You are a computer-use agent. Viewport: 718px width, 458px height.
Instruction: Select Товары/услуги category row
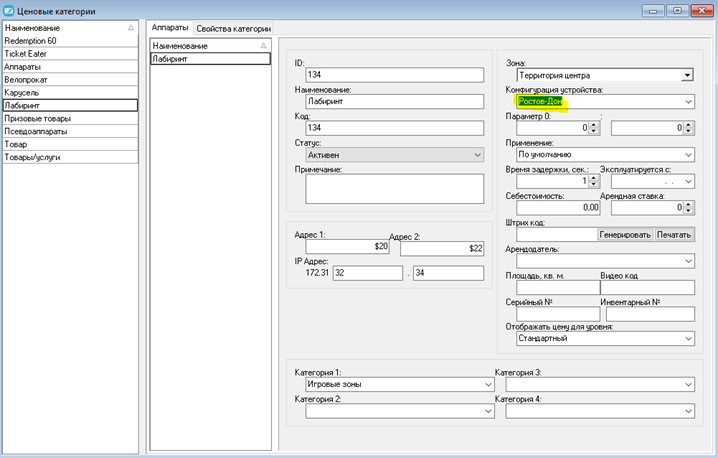pyautogui.click(x=71, y=157)
